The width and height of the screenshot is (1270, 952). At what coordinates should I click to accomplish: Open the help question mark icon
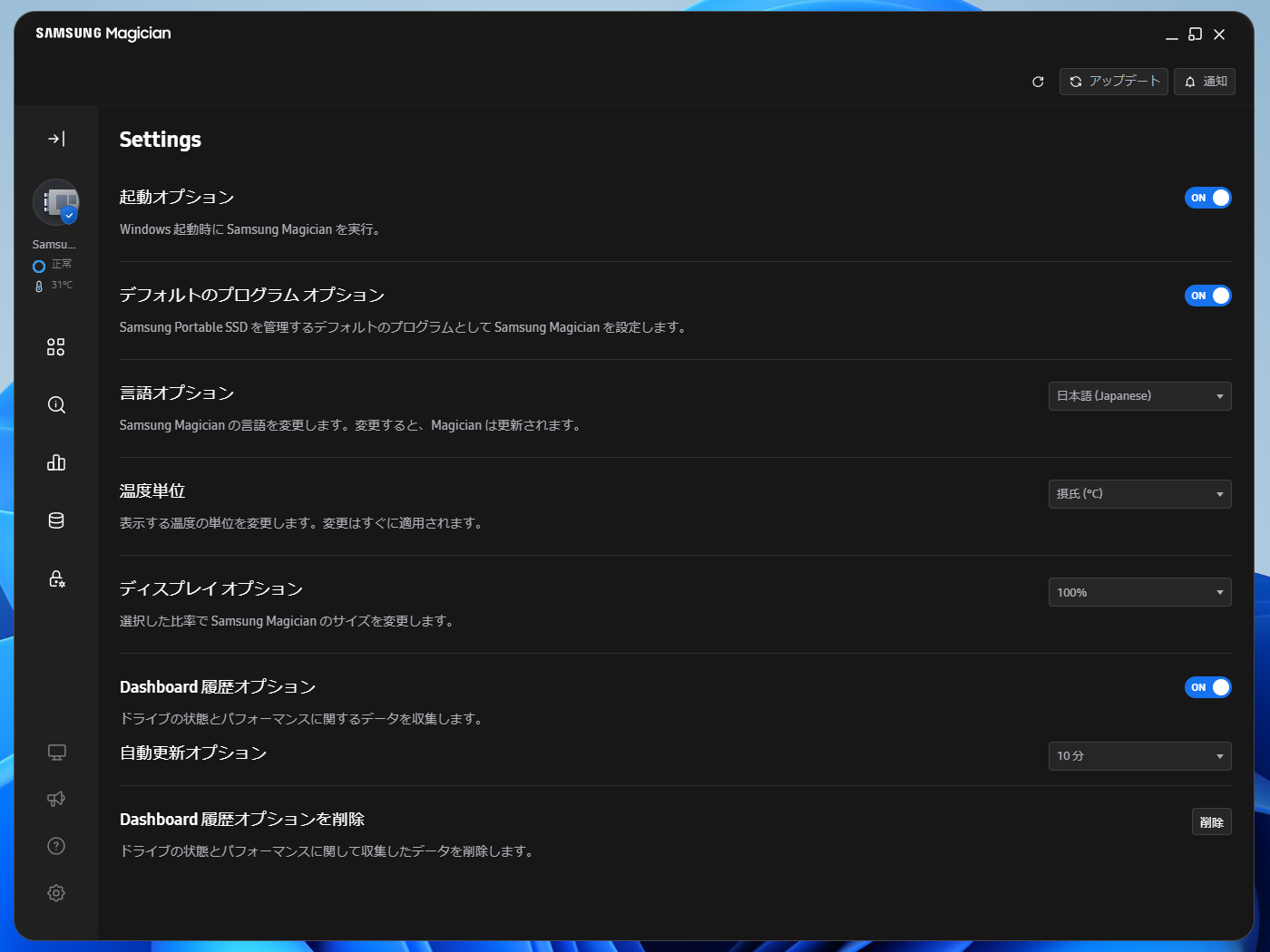(56, 846)
